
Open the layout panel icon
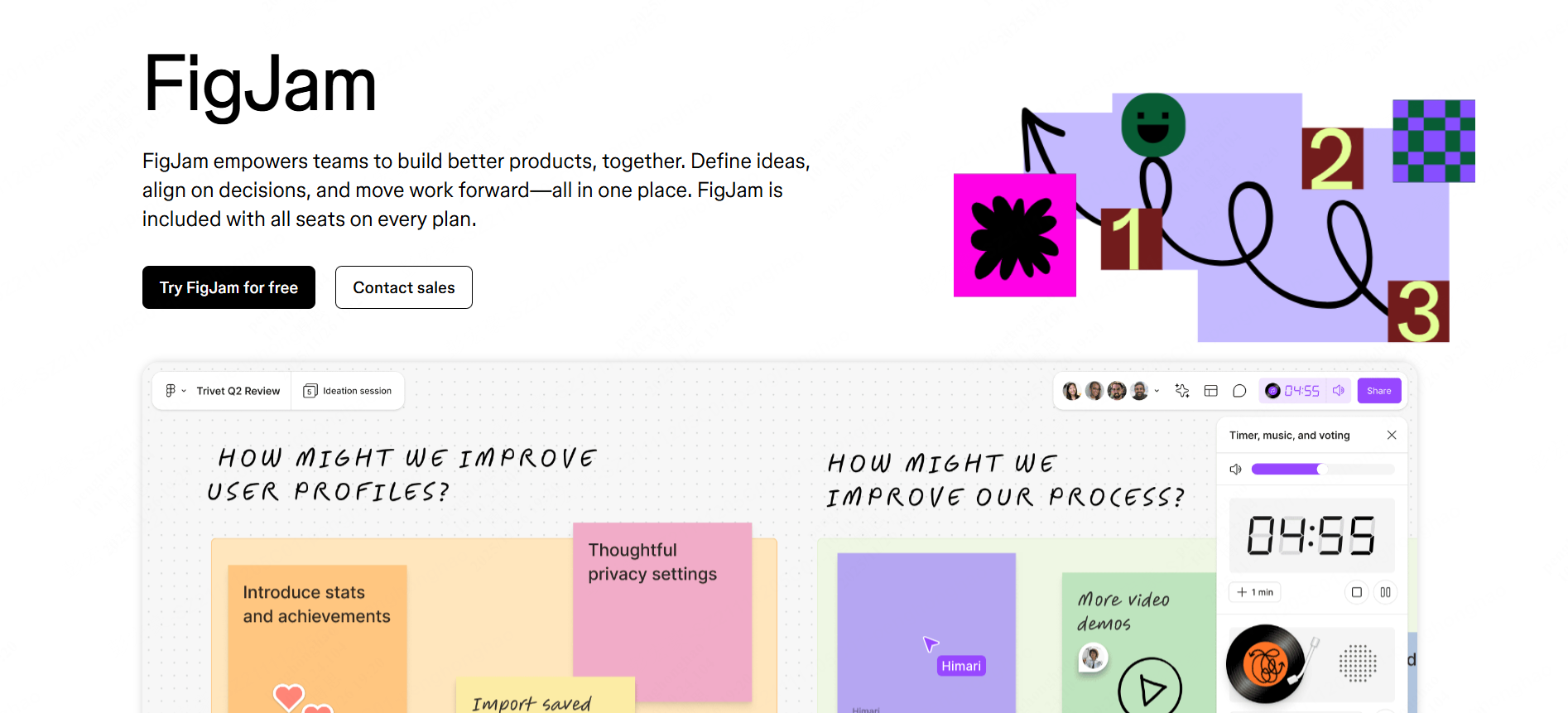pyautogui.click(x=1210, y=391)
